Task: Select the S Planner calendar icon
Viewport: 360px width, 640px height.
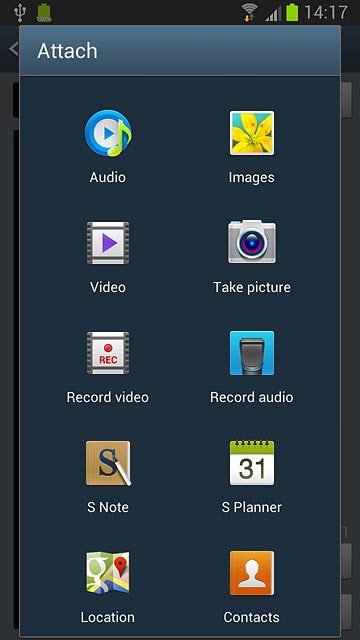Action: click(252, 462)
